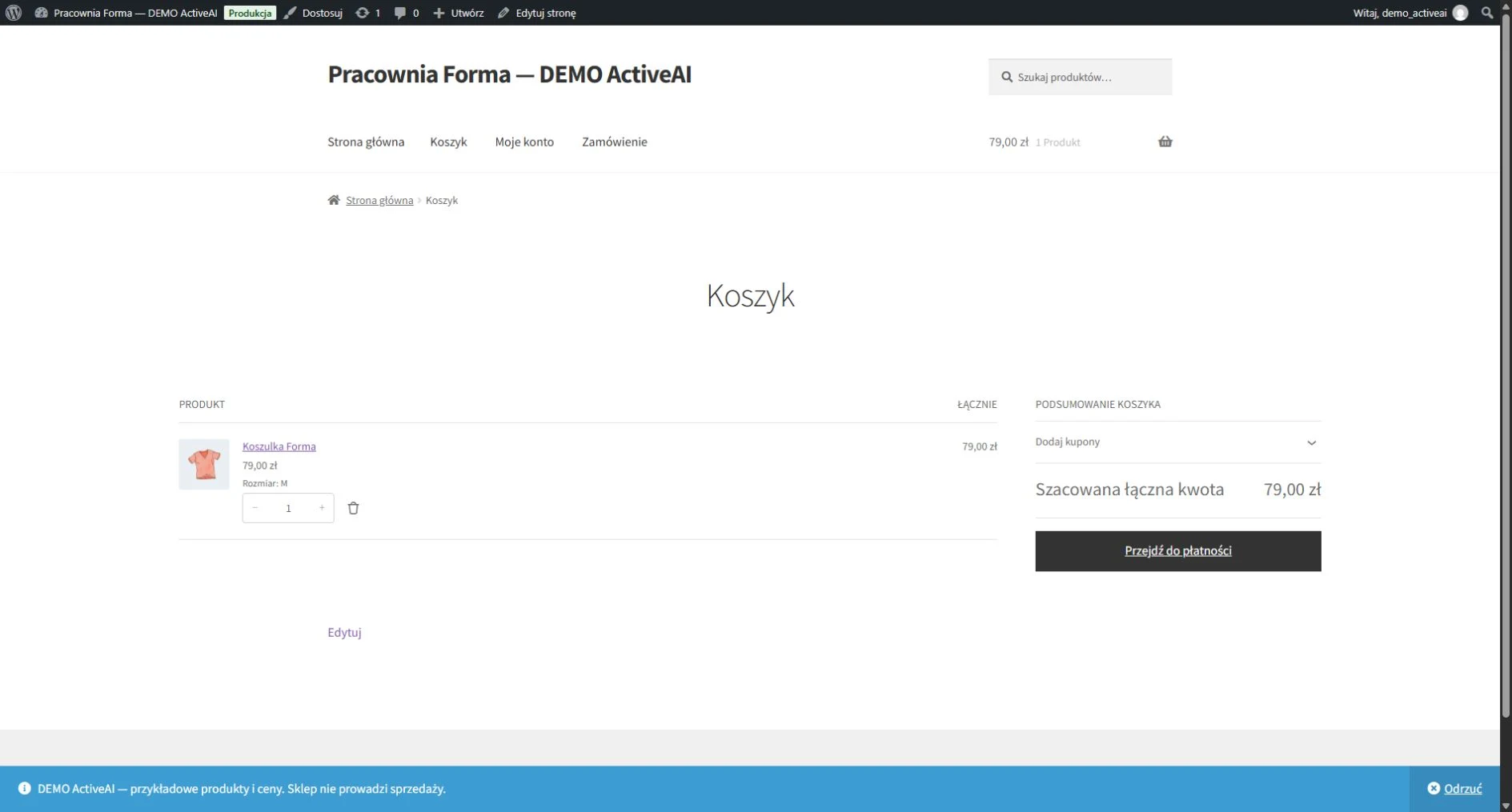Screen dimensions: 1512x812
Task: Click the quantity input showing 1
Action: click(288, 508)
